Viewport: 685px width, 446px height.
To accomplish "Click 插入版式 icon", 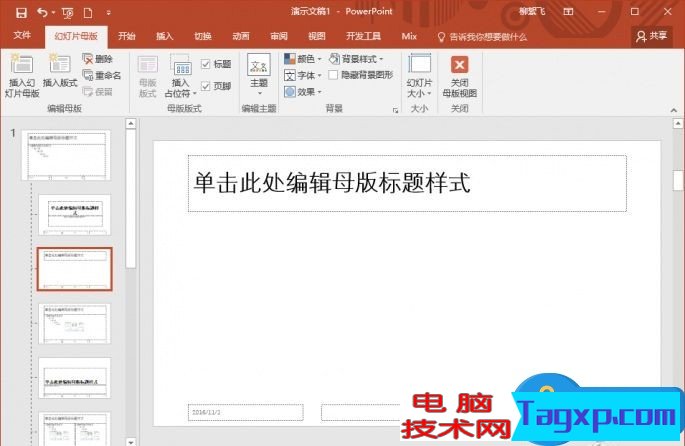I will (x=60, y=72).
